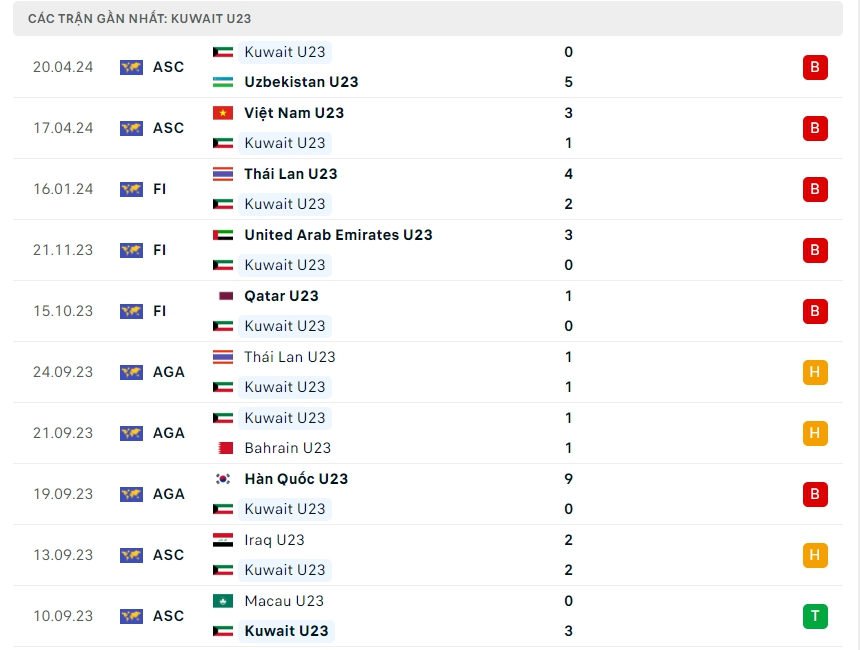860x650 pixels.
Task: Click the 10.09.23 match date
Action: [x=62, y=616]
